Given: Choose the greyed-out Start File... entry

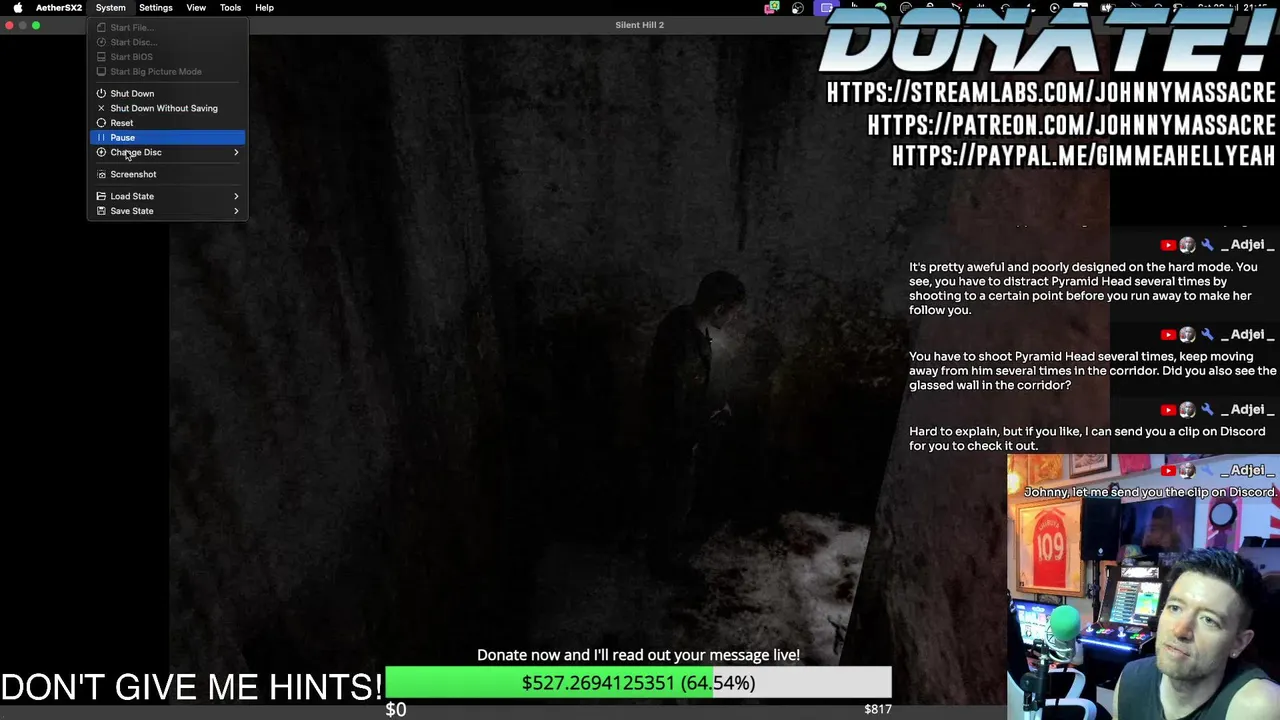Looking at the screenshot, I should click(167, 28).
